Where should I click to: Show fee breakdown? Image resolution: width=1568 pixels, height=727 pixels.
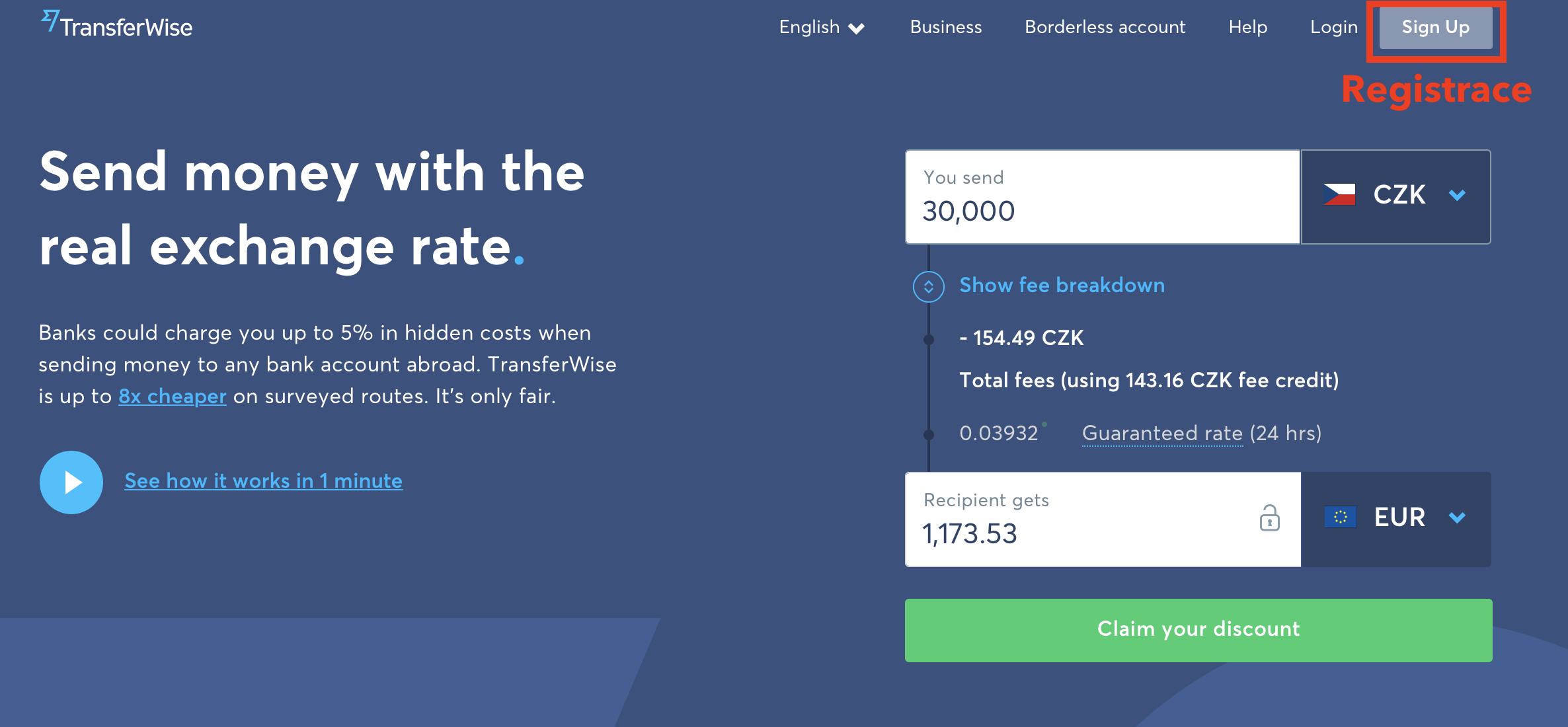(1062, 286)
